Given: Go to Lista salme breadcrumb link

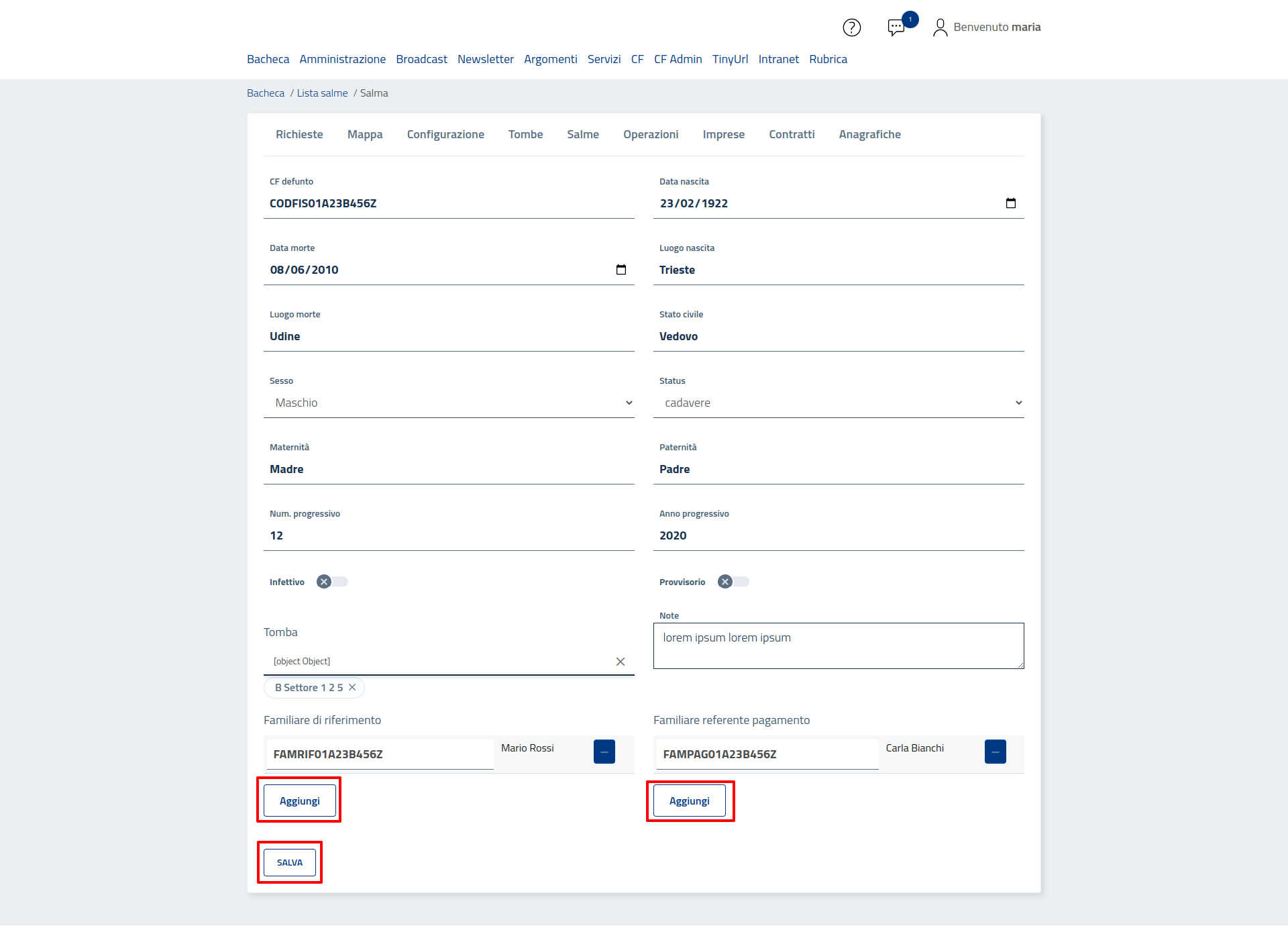Looking at the screenshot, I should click(322, 93).
